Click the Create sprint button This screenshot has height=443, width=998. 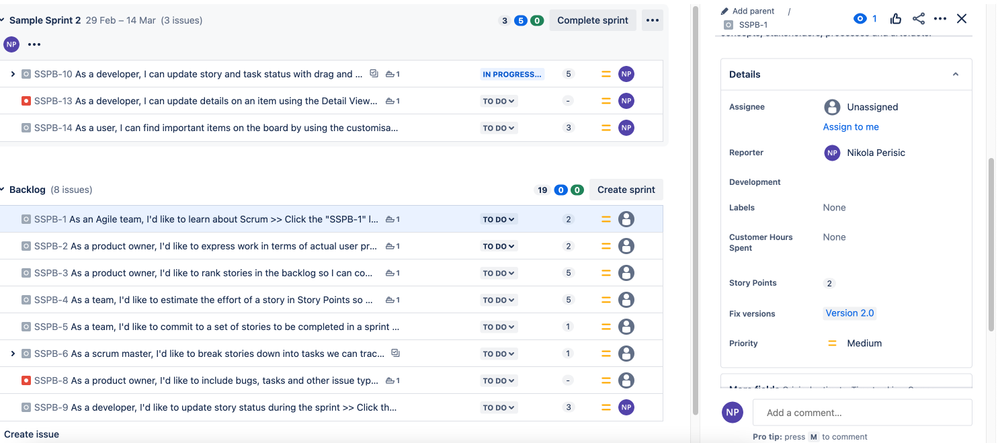[x=626, y=190]
